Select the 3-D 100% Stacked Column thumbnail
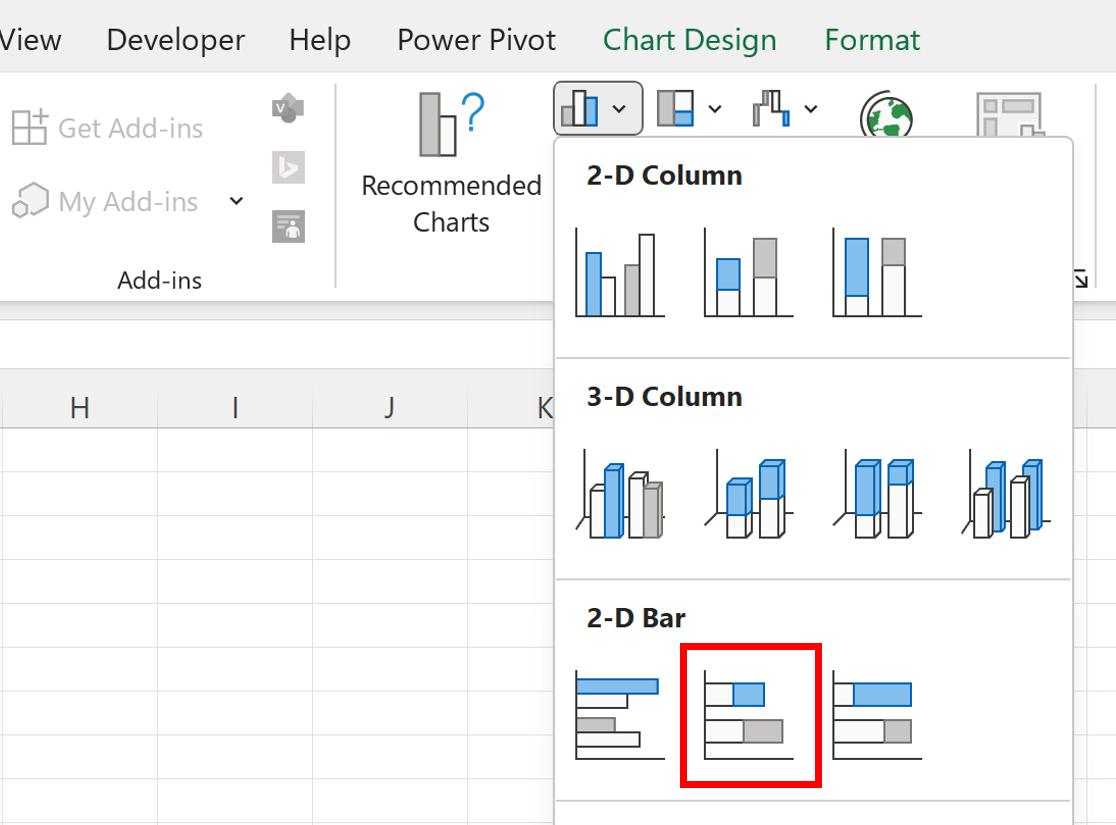This screenshot has height=825, width=1116. click(x=877, y=495)
